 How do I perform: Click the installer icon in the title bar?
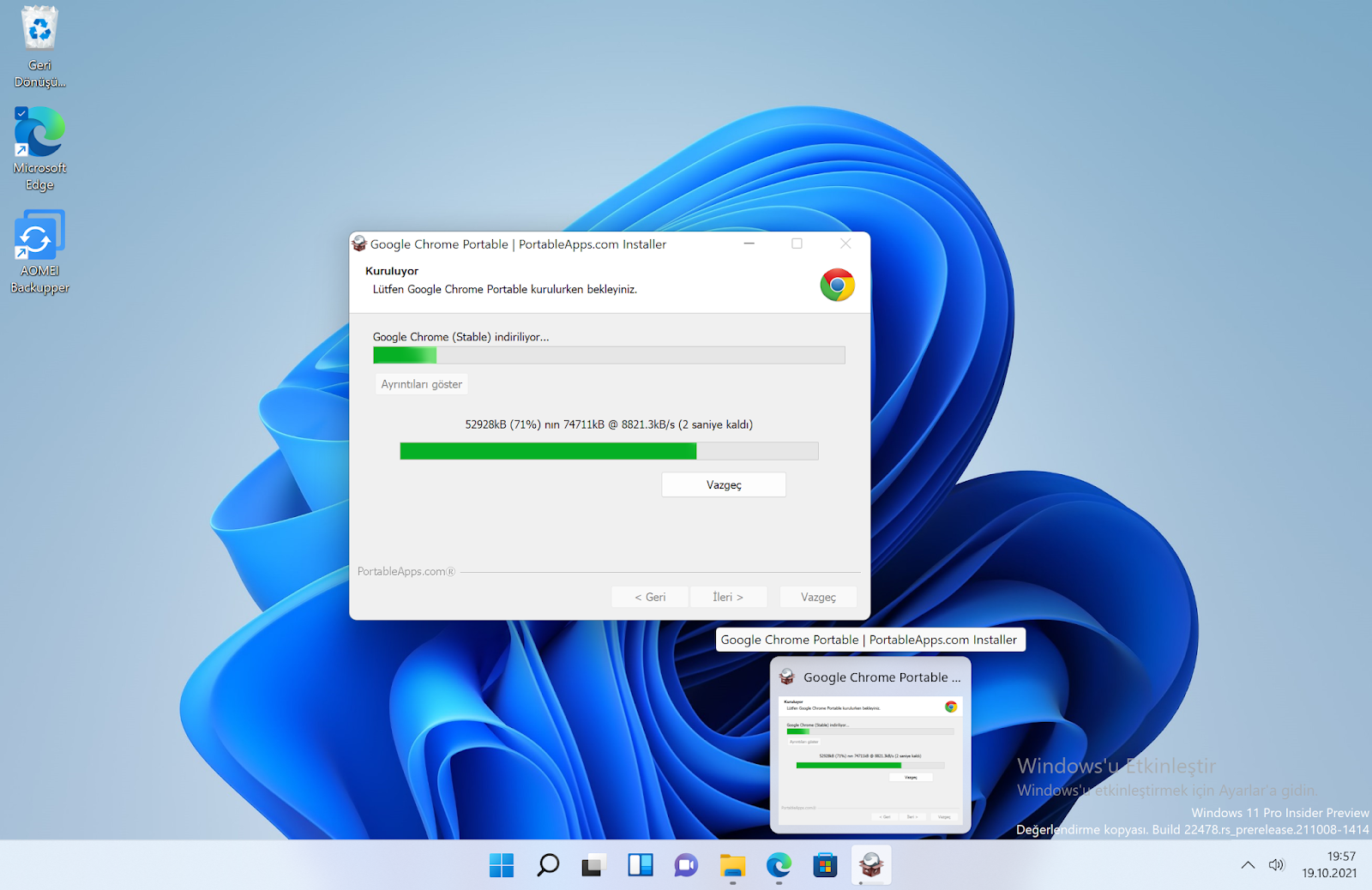359,244
